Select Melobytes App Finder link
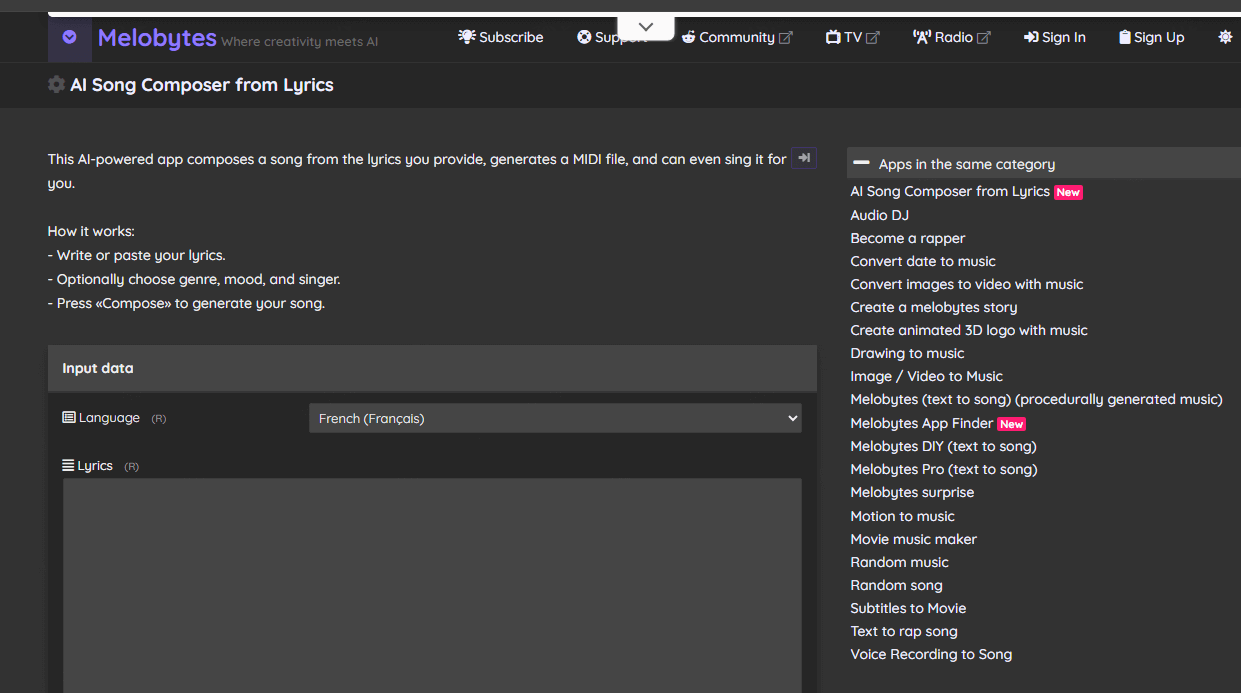Image resolution: width=1241 pixels, height=693 pixels. coord(921,423)
